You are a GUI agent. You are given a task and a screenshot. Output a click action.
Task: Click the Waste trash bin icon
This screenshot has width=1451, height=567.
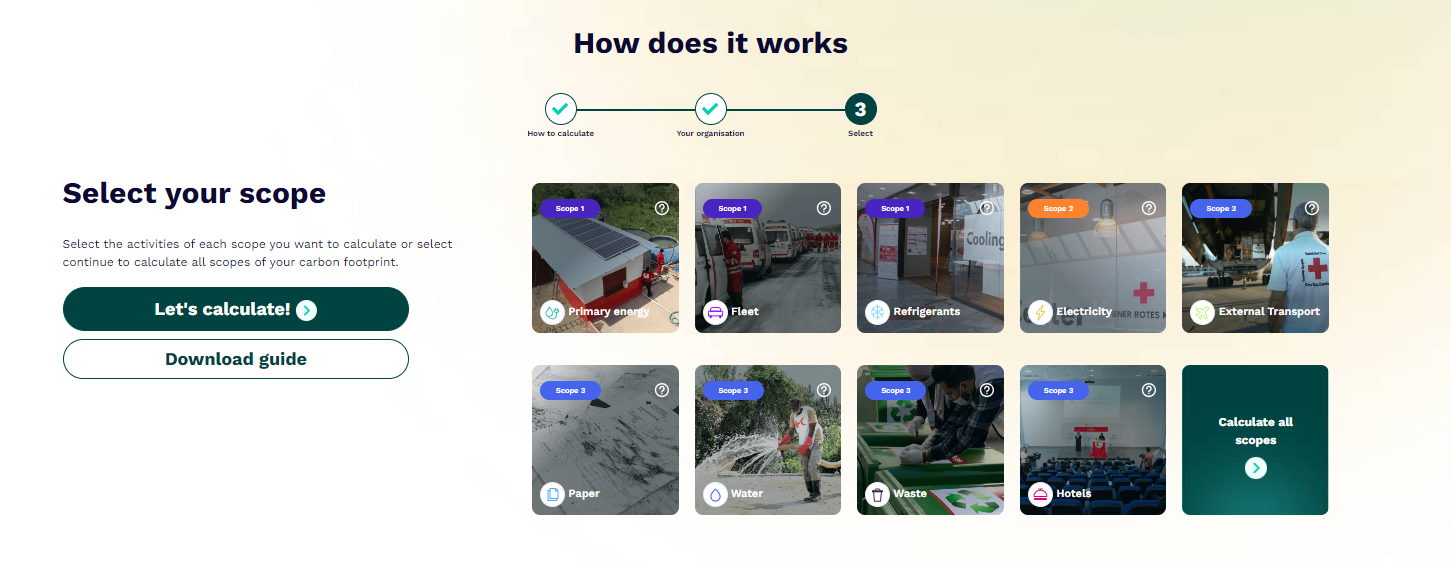click(877, 494)
